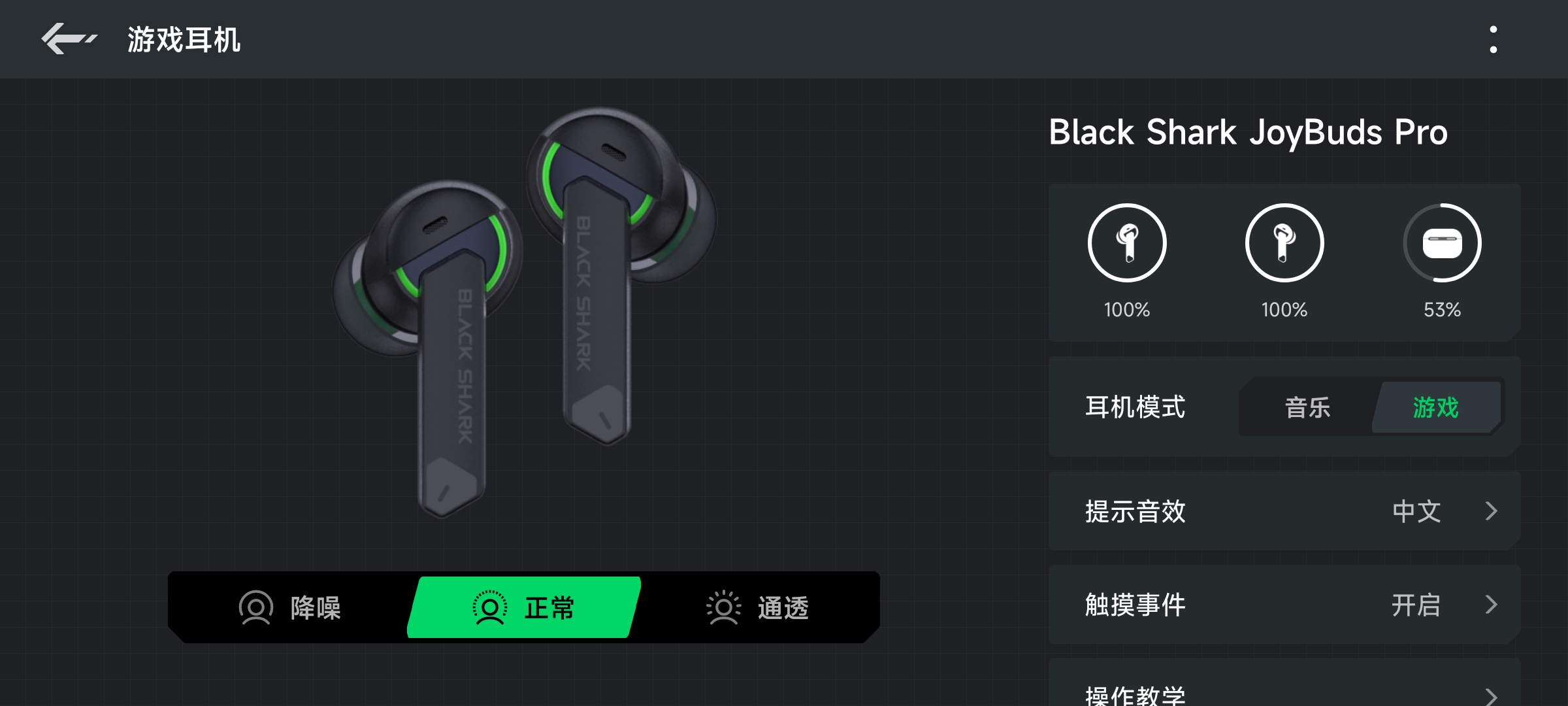
Task: Click the transparency mode sun-head icon
Action: coord(723,608)
